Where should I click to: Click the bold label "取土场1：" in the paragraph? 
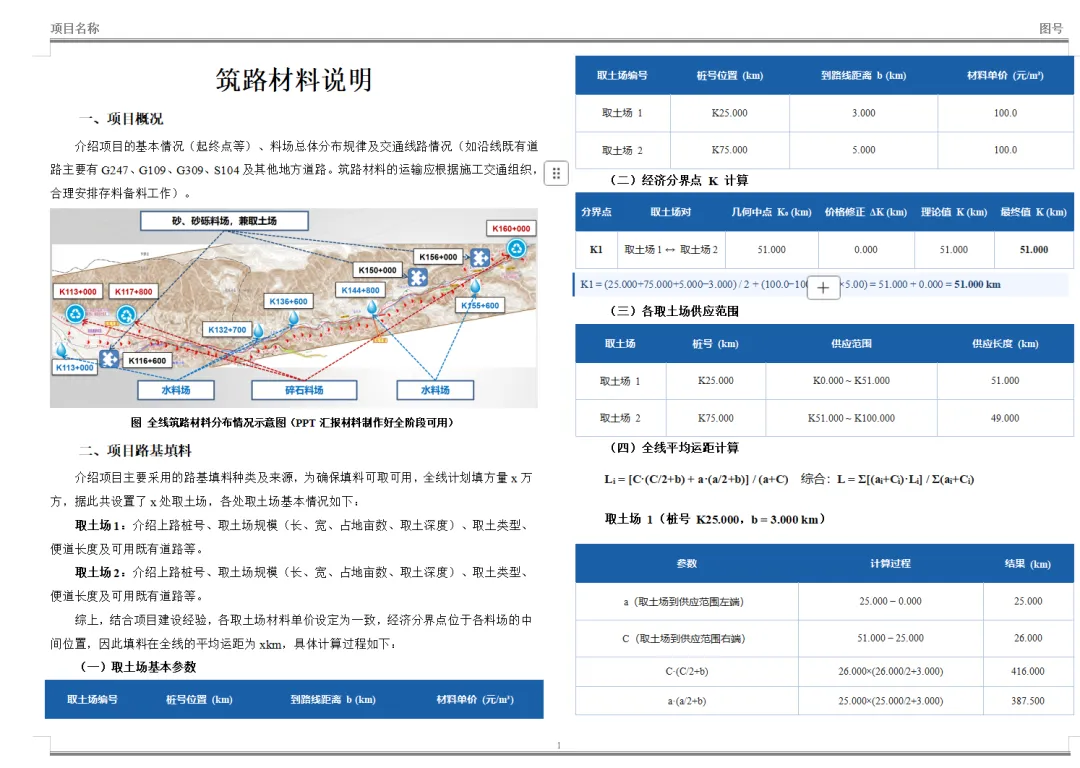tap(101, 526)
